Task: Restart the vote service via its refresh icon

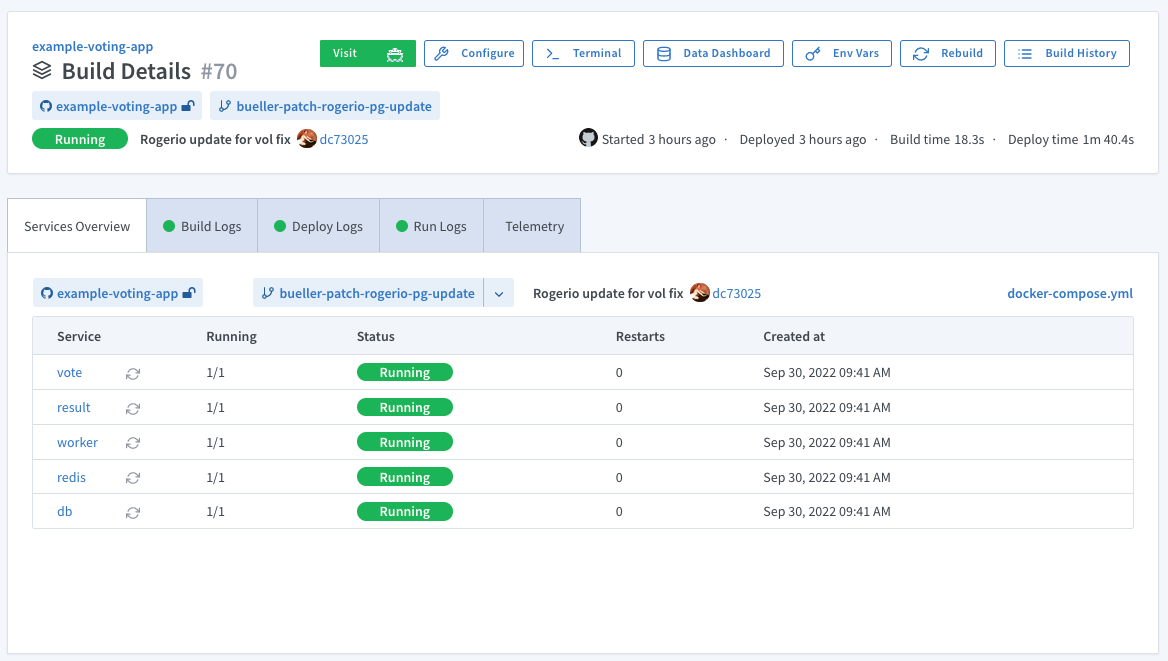Action: coord(133,373)
